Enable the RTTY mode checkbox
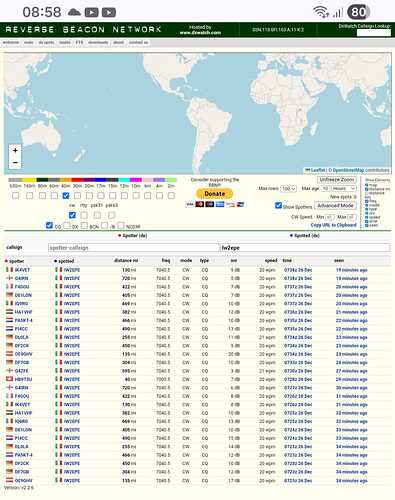 click(x=84, y=215)
